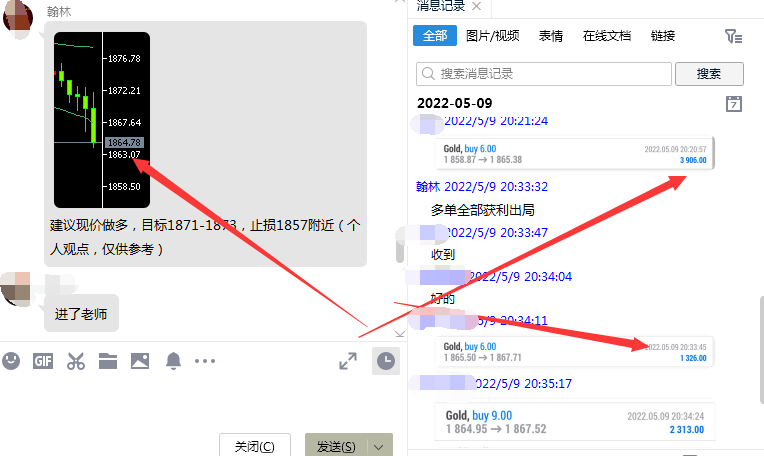Select the 建议现价做多 advice text

pos(205,237)
